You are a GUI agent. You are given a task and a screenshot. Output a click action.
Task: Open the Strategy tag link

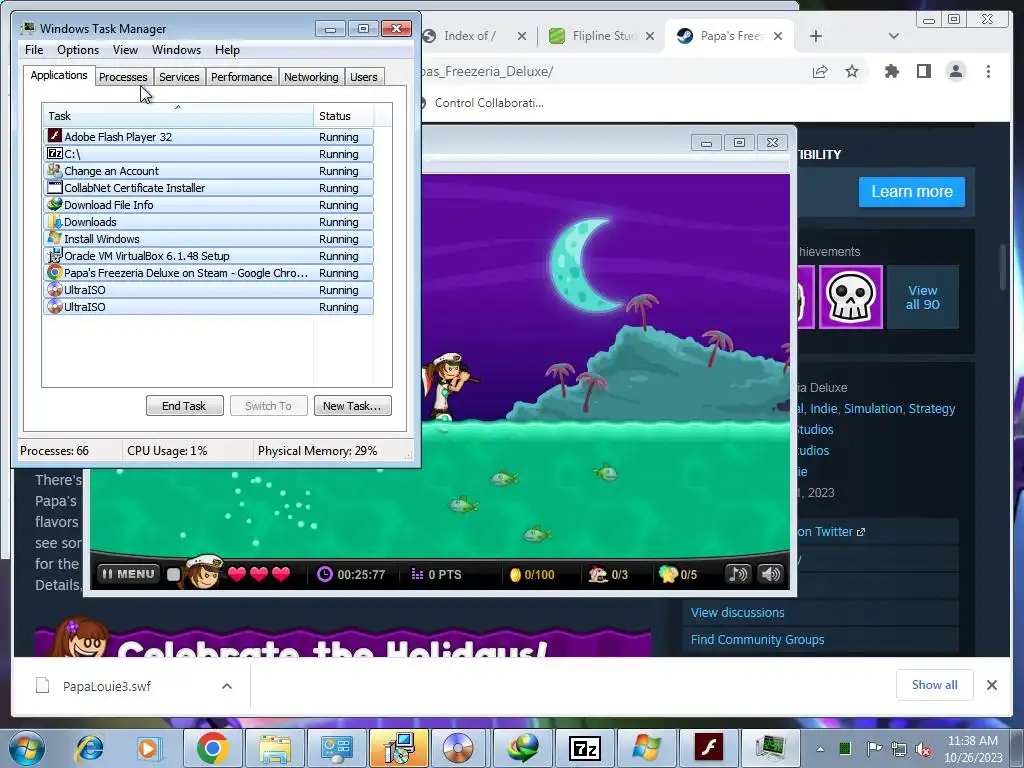tap(932, 408)
